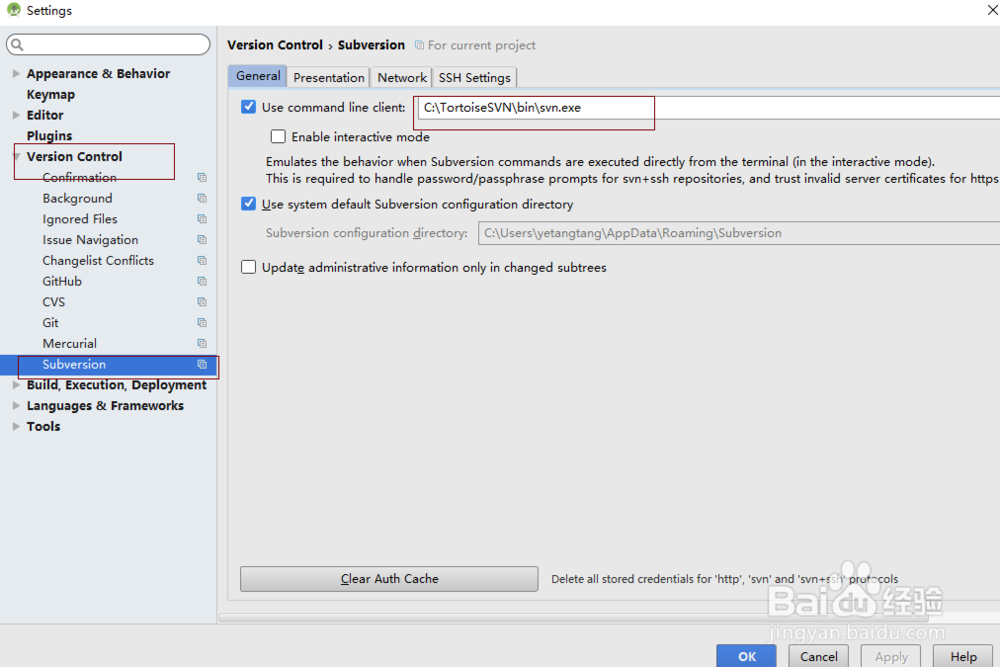Click the project-level icon beside Ignored Files
Viewport: 1000px width, 667px height.
[x=202, y=219]
